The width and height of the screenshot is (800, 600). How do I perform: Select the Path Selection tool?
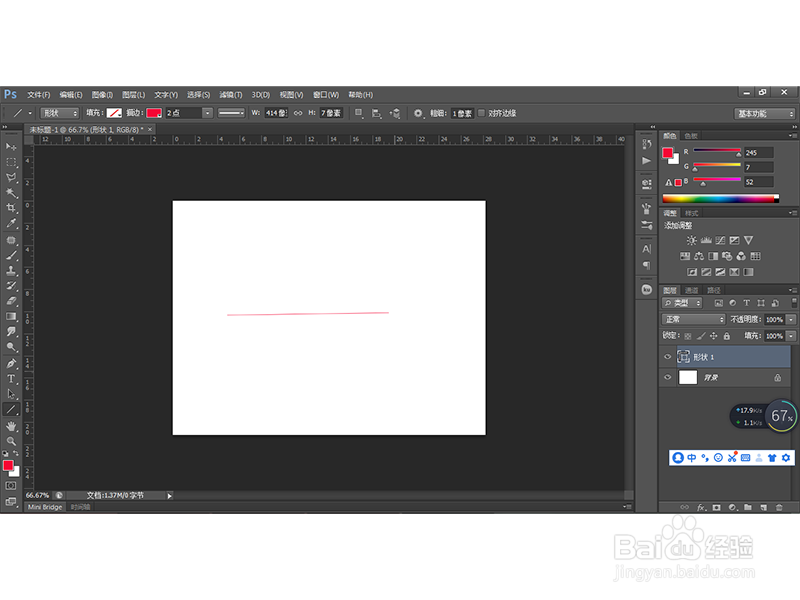[11, 394]
